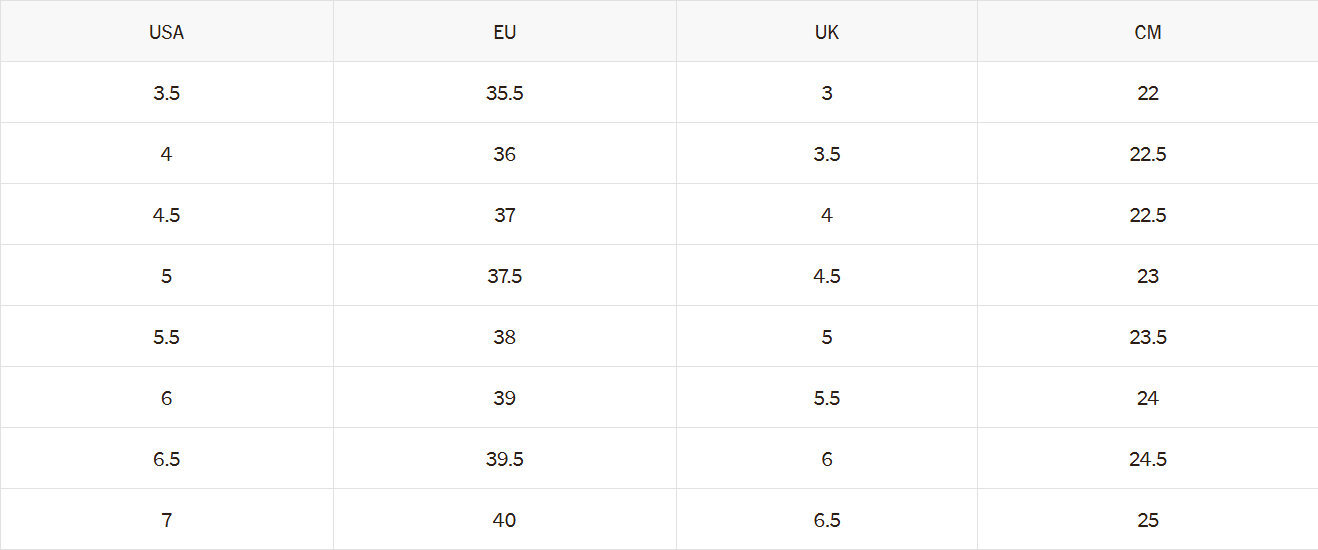Click EU size 37.5 cell
1318x550 pixels.
pyautogui.click(x=505, y=276)
